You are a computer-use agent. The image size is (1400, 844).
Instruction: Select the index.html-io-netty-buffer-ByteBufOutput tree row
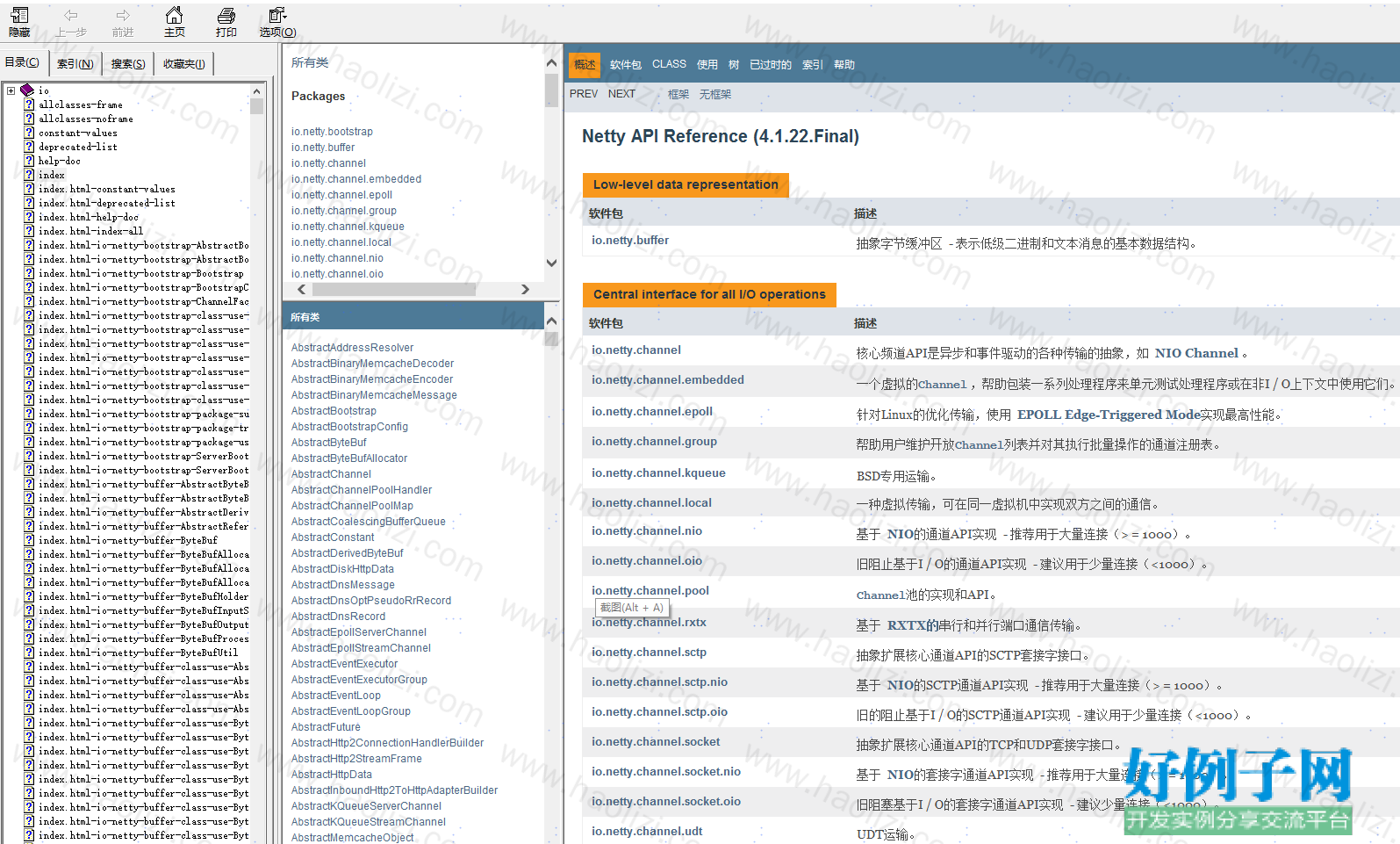[144, 624]
